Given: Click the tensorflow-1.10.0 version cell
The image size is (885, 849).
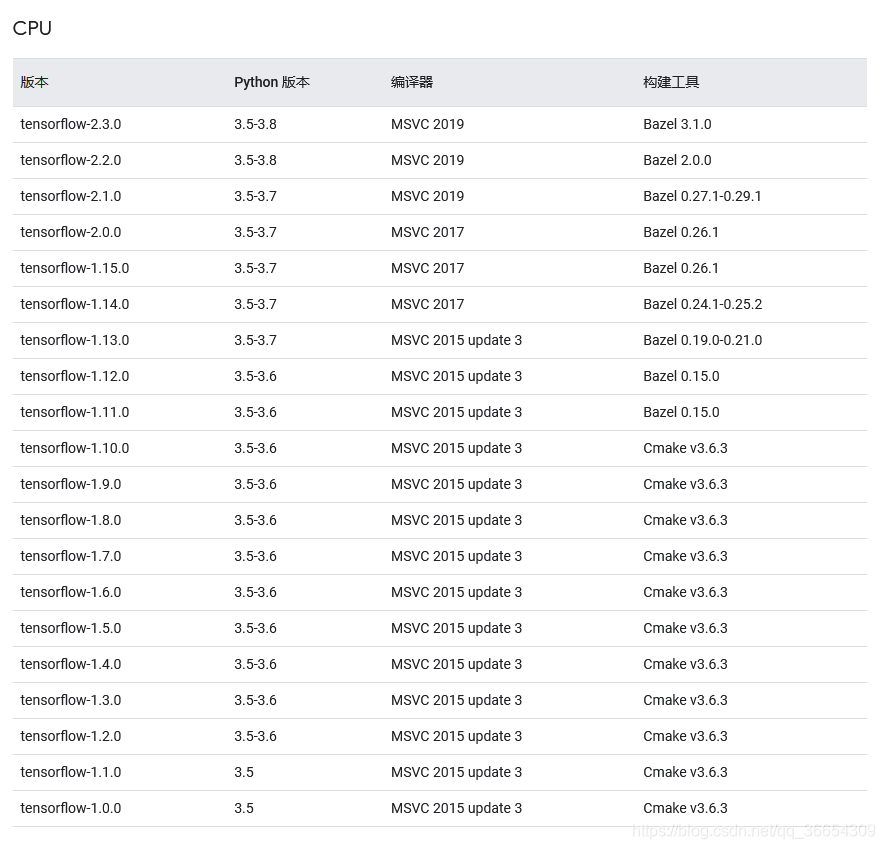Looking at the screenshot, I should (75, 448).
